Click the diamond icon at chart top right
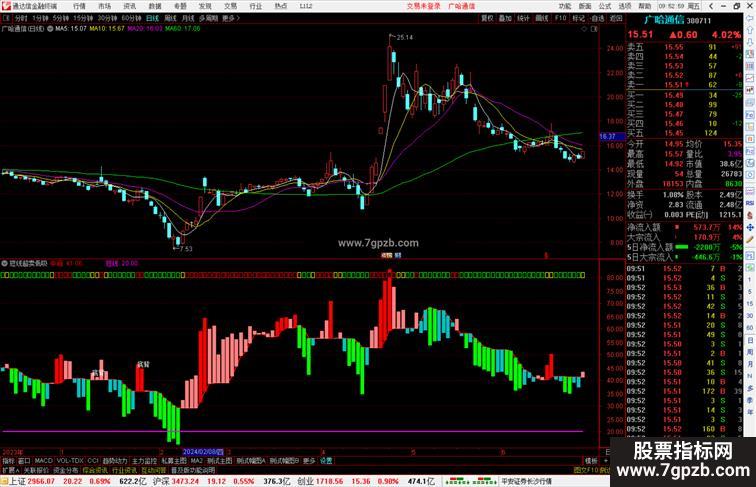756x487 pixels. click(584, 29)
